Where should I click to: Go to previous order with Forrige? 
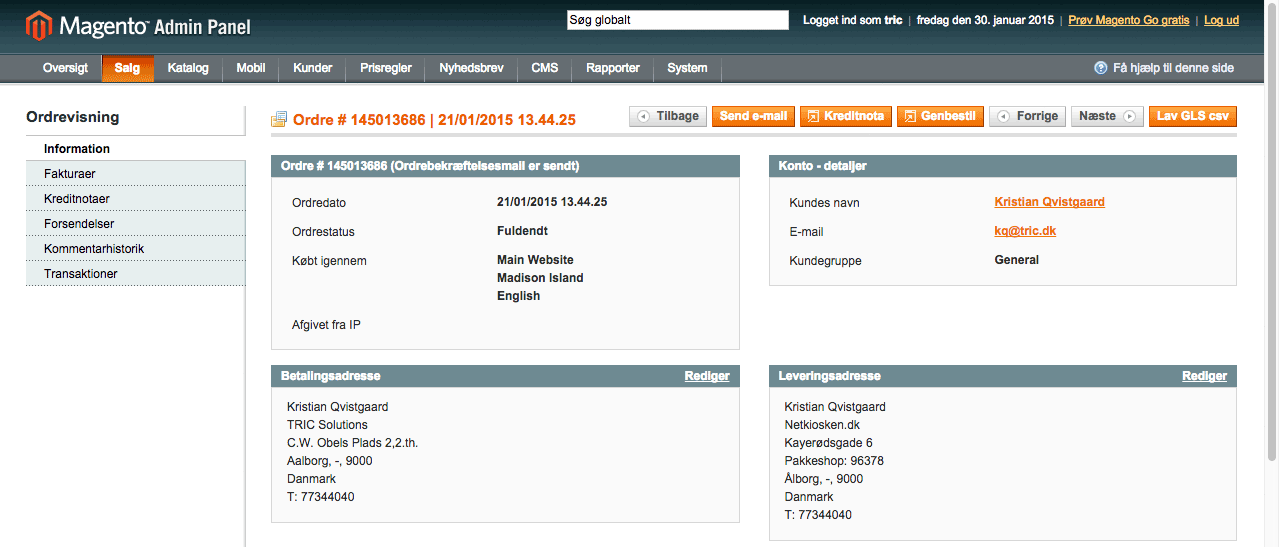[x=1027, y=116]
